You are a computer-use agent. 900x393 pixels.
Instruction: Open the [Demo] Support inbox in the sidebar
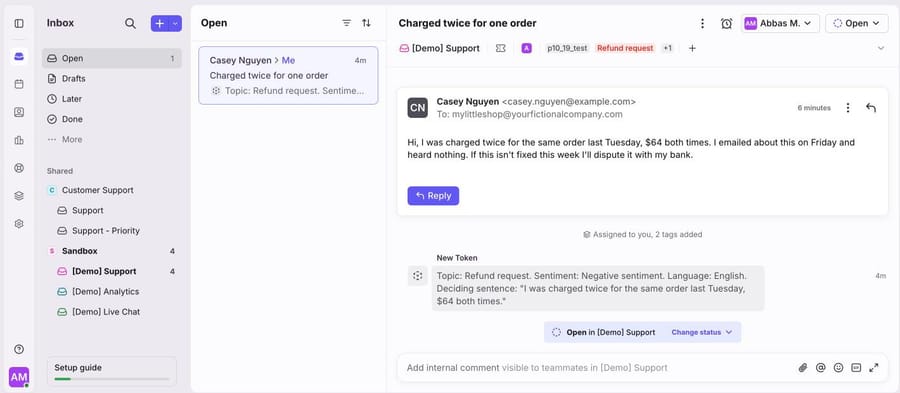(x=112, y=271)
